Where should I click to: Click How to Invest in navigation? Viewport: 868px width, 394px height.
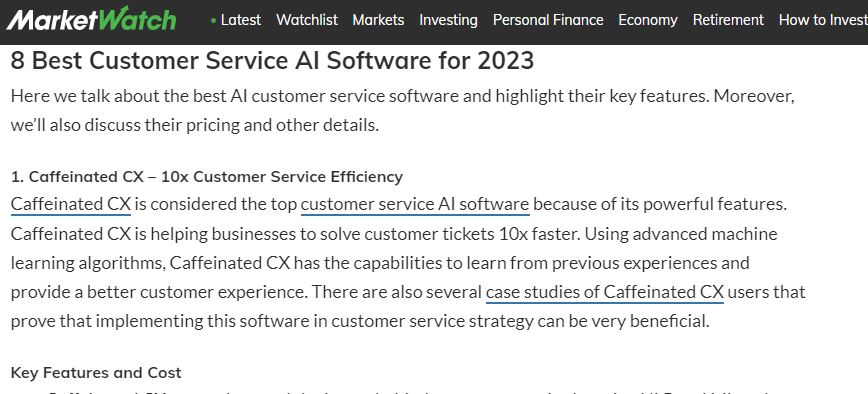pos(823,20)
